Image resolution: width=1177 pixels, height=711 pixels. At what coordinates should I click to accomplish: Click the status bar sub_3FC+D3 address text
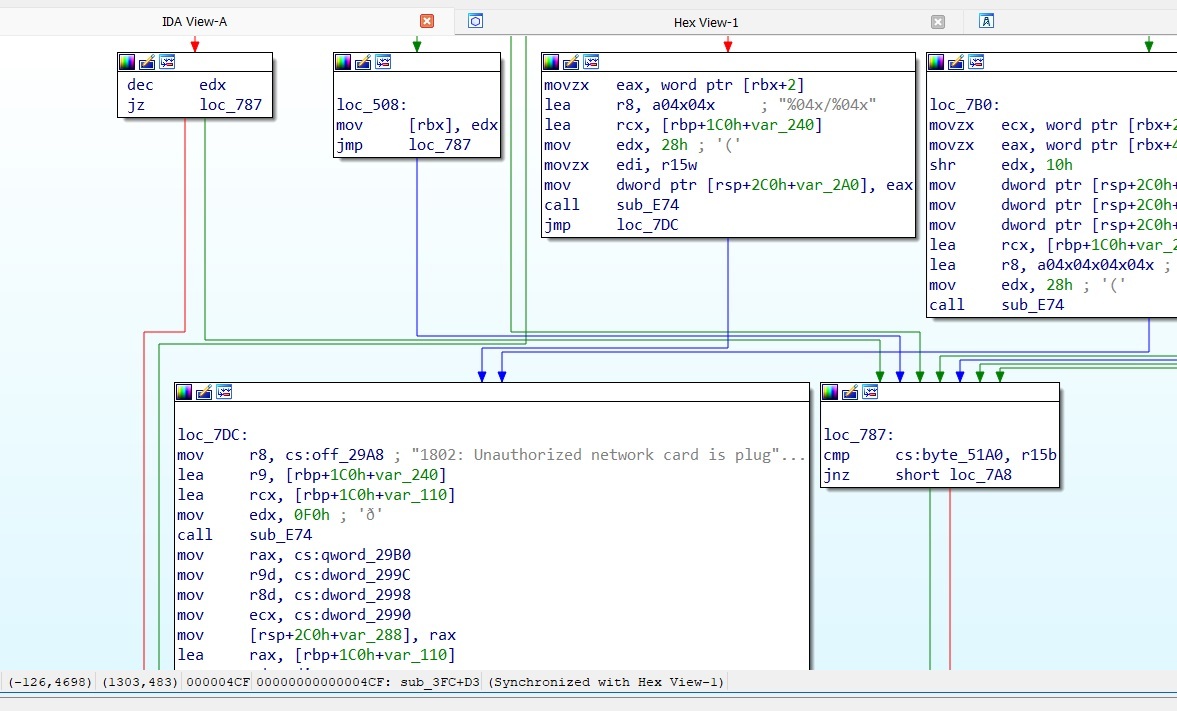tap(440, 682)
